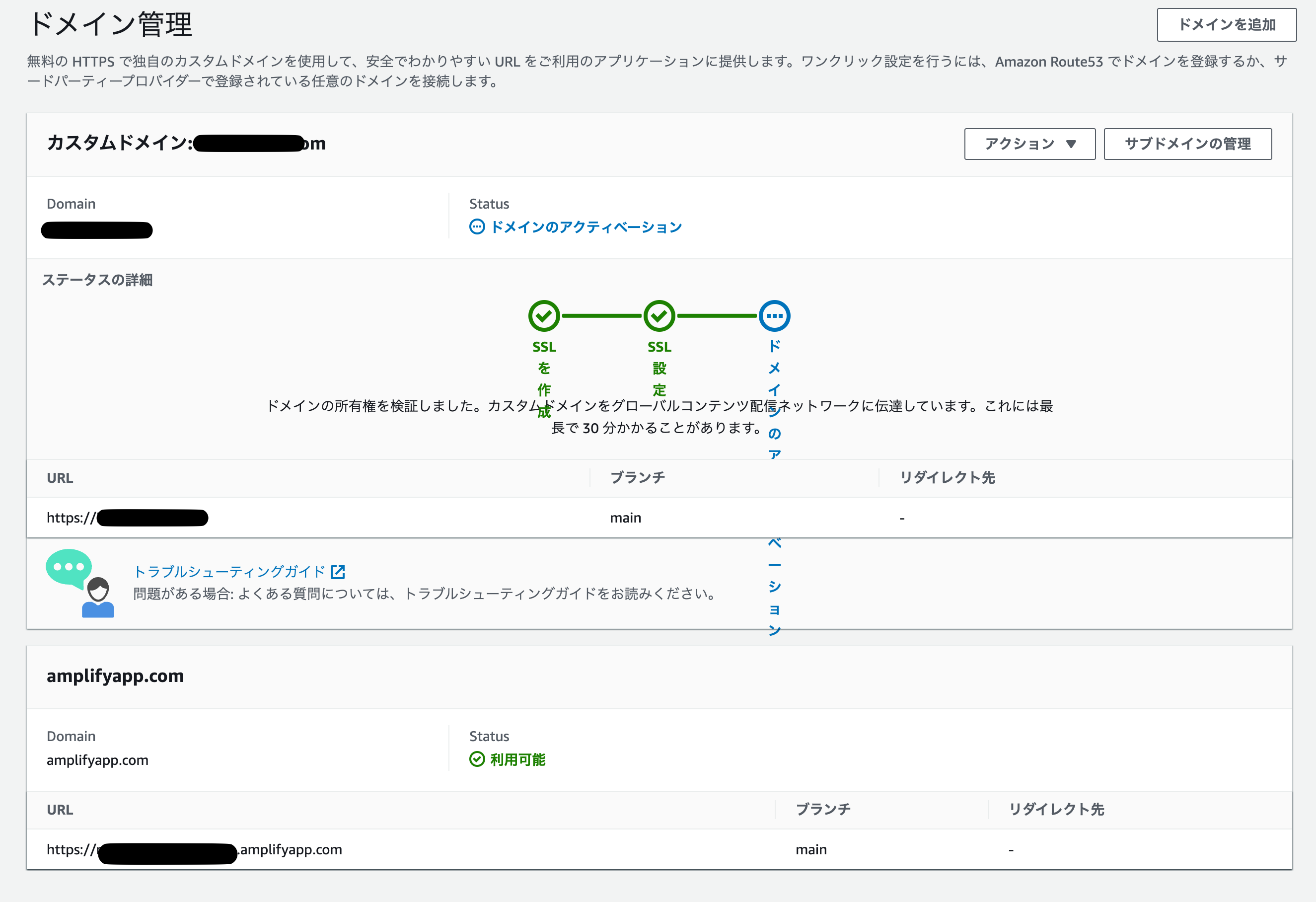Click the custom domain https URL link
Viewport: 1316px width, 902px height.
tap(128, 517)
